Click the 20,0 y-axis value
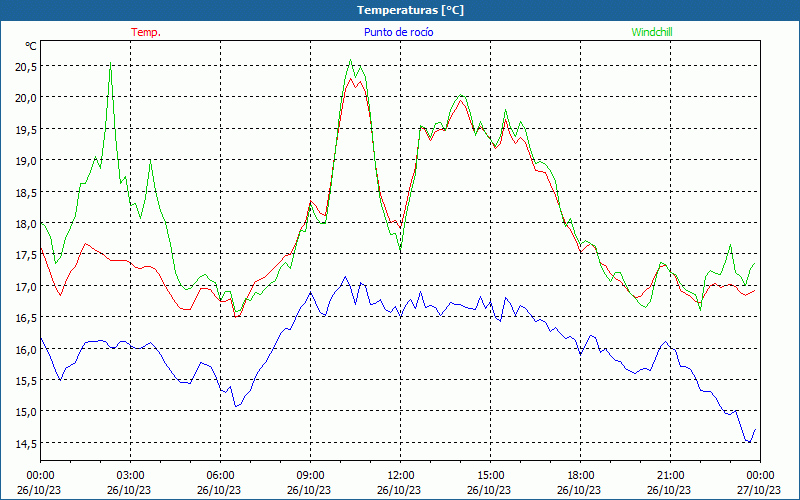 click(26, 97)
